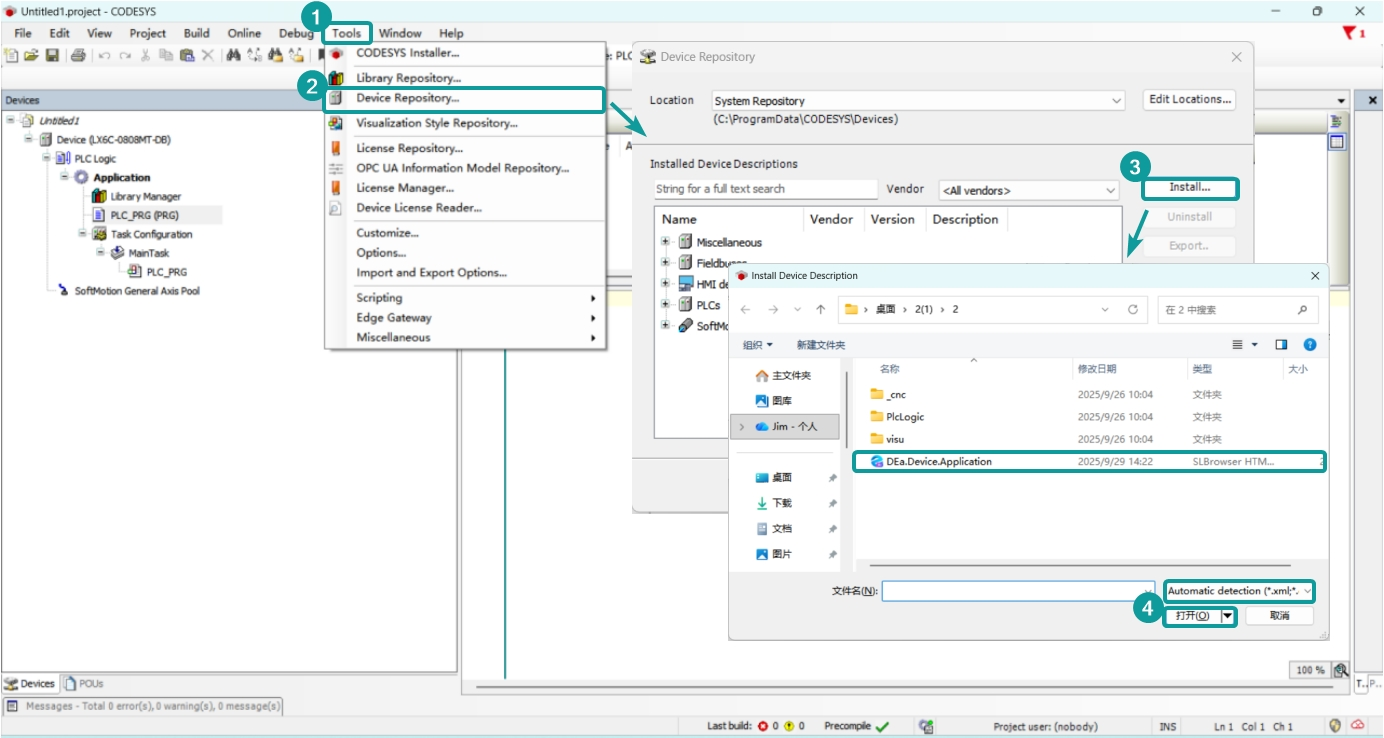
Task: Expand the Miscellaneous device category
Action: click(x=666, y=242)
